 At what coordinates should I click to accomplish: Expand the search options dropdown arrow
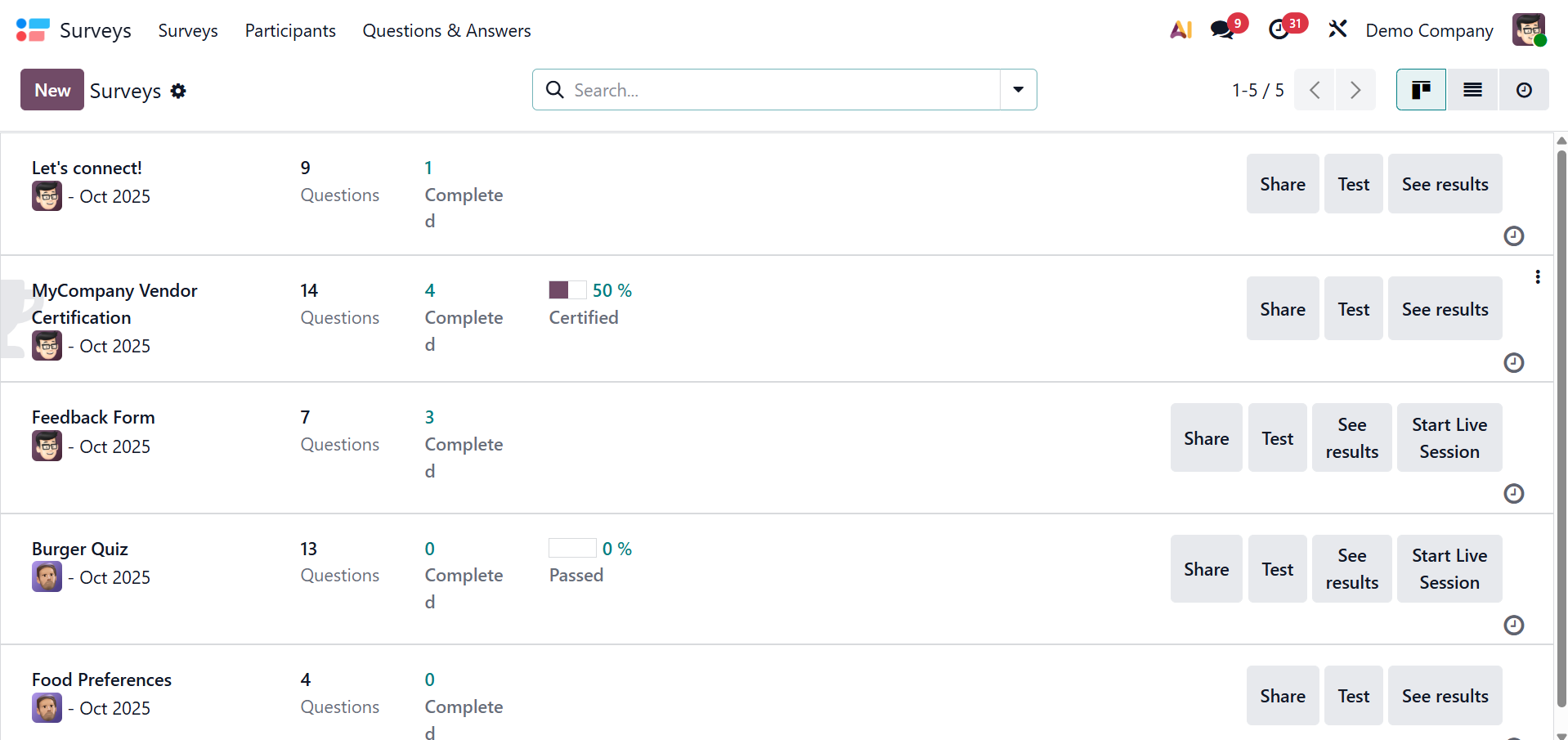pyautogui.click(x=1019, y=90)
